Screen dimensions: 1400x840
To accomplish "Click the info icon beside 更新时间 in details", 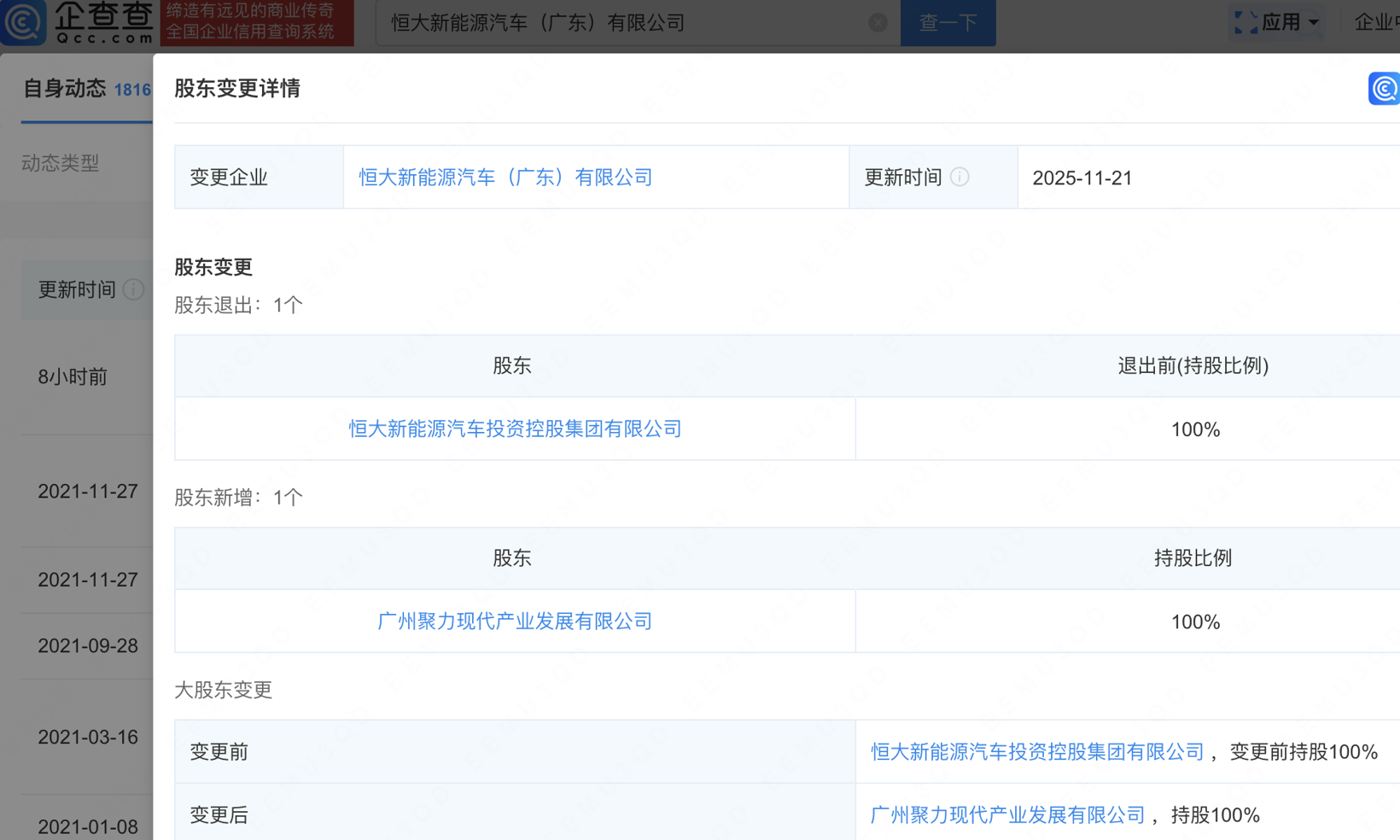I will (x=960, y=178).
